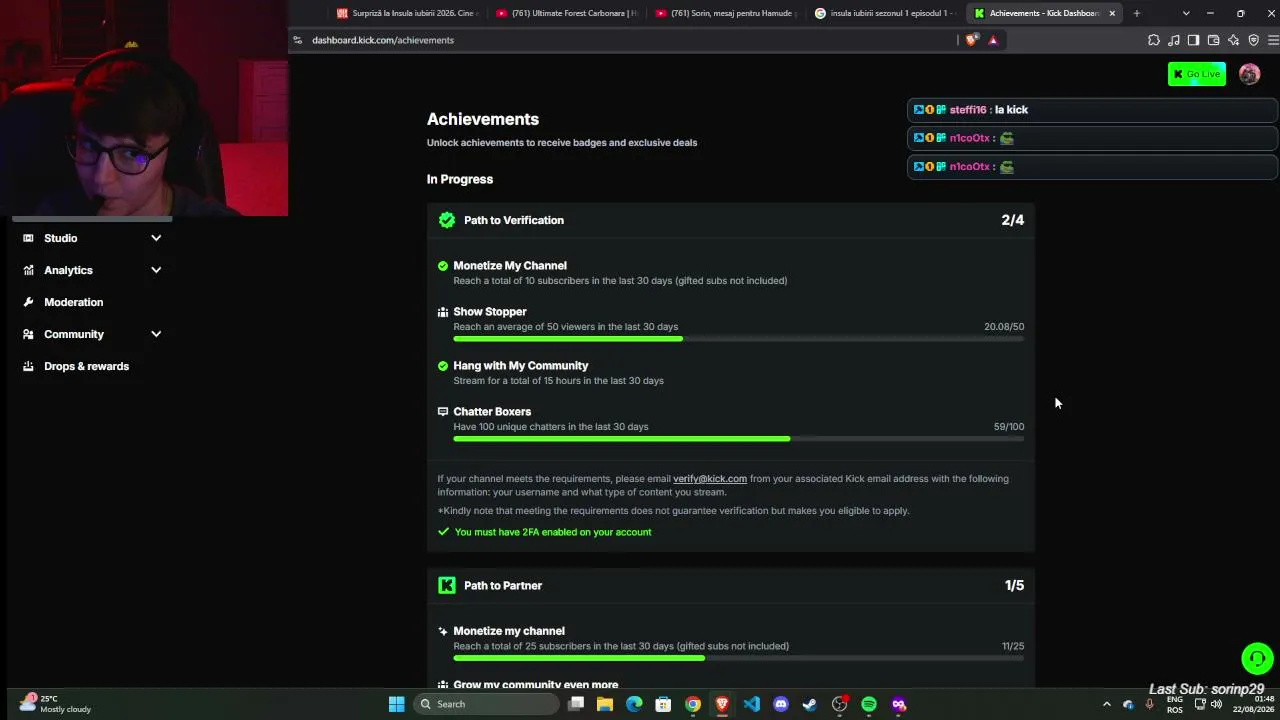Click the media control music note icon
The width and height of the screenshot is (1280, 720).
click(1174, 40)
